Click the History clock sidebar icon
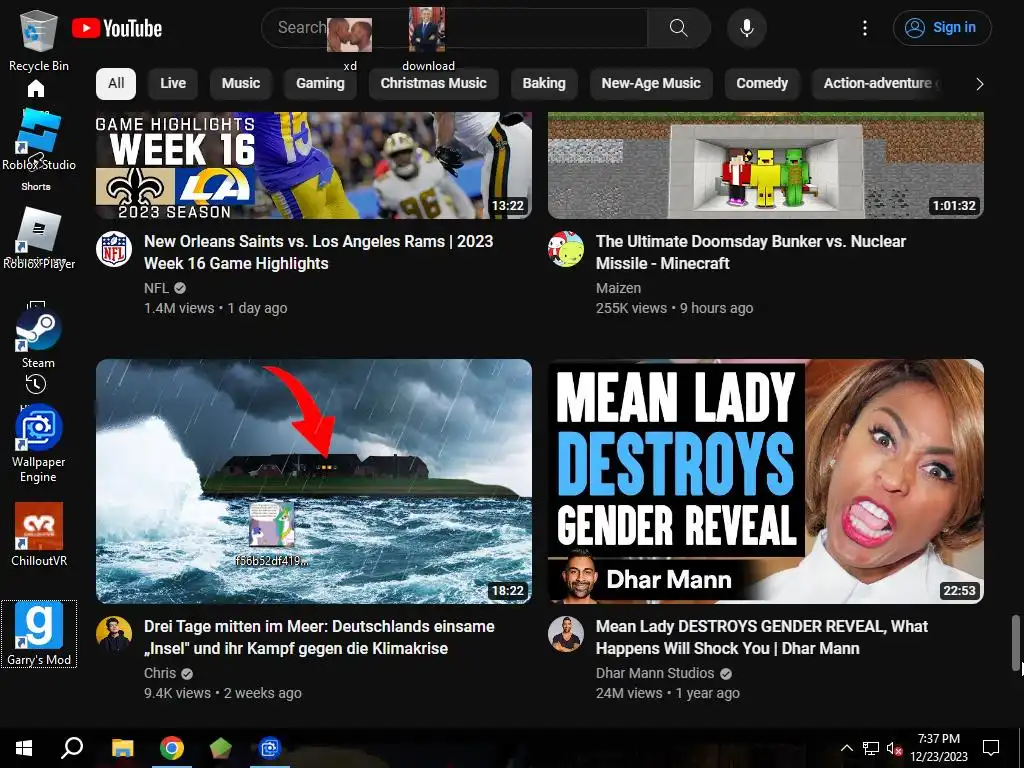Image resolution: width=1024 pixels, height=768 pixels. (x=36, y=384)
